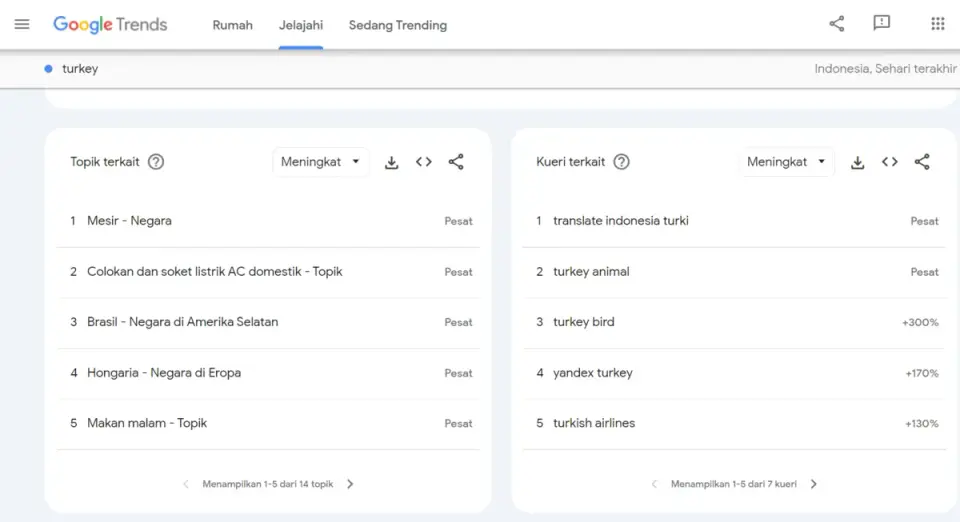960x522 pixels.
Task: Embed the Kueri terkait widget
Action: coord(890,162)
